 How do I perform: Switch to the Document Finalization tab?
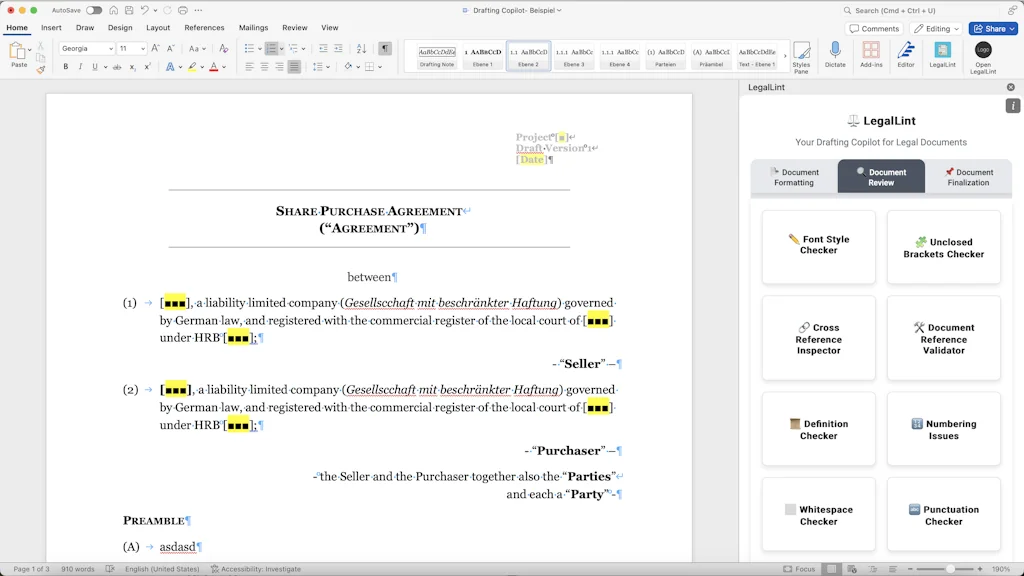969,177
